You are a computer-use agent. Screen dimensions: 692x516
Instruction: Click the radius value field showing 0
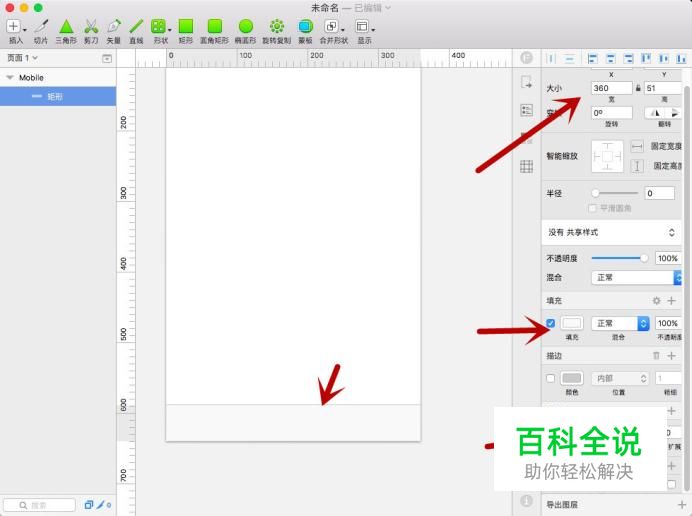660,193
